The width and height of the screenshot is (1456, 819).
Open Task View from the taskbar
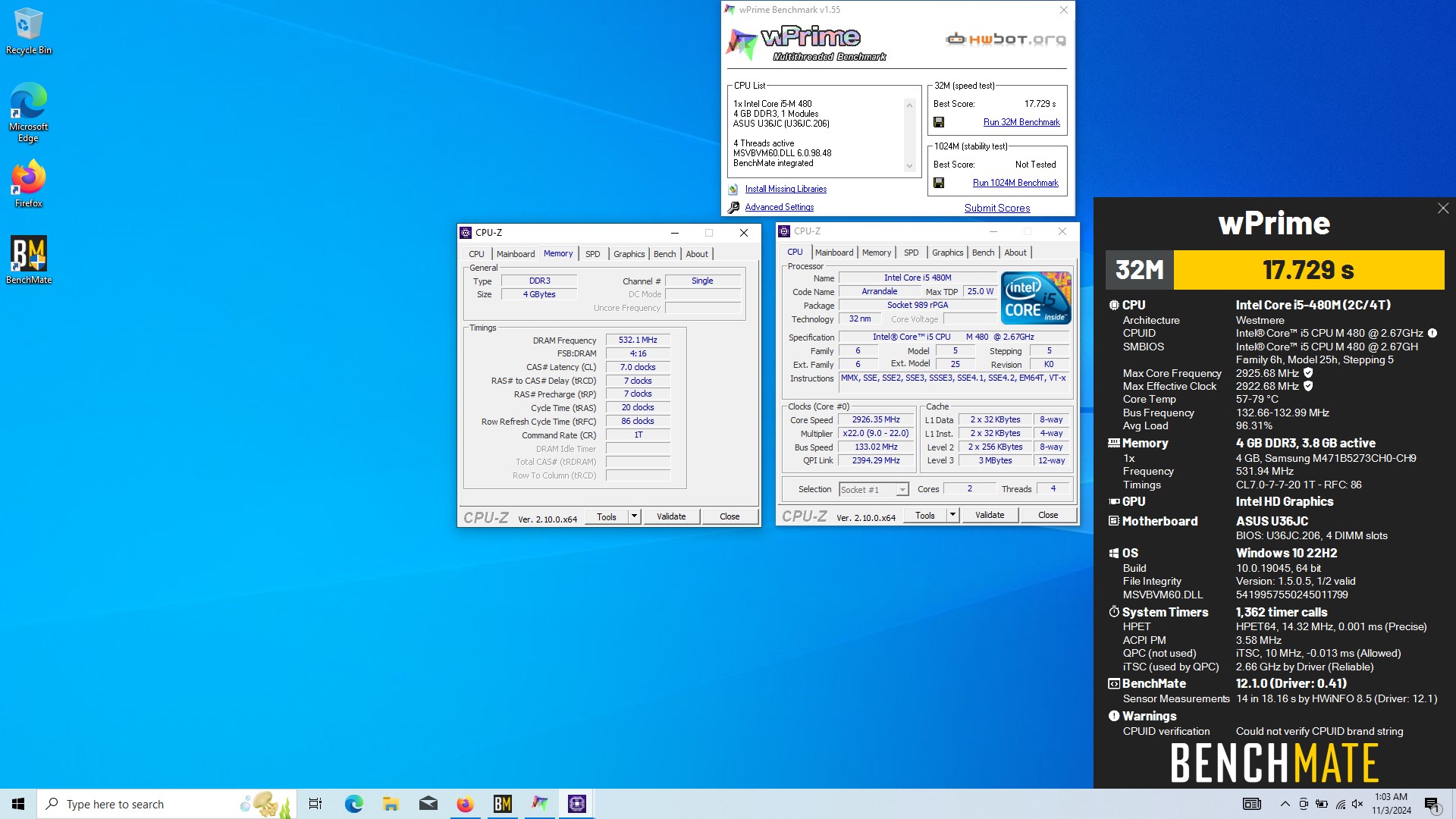click(x=315, y=804)
